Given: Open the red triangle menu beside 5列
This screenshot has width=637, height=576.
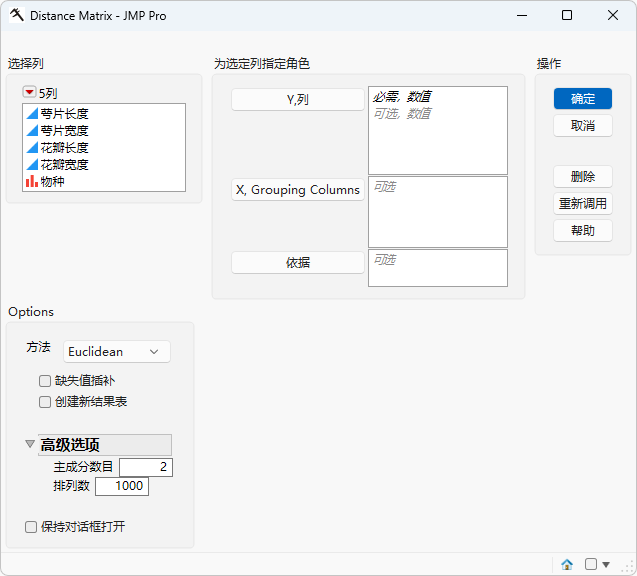Looking at the screenshot, I should tap(29, 92).
